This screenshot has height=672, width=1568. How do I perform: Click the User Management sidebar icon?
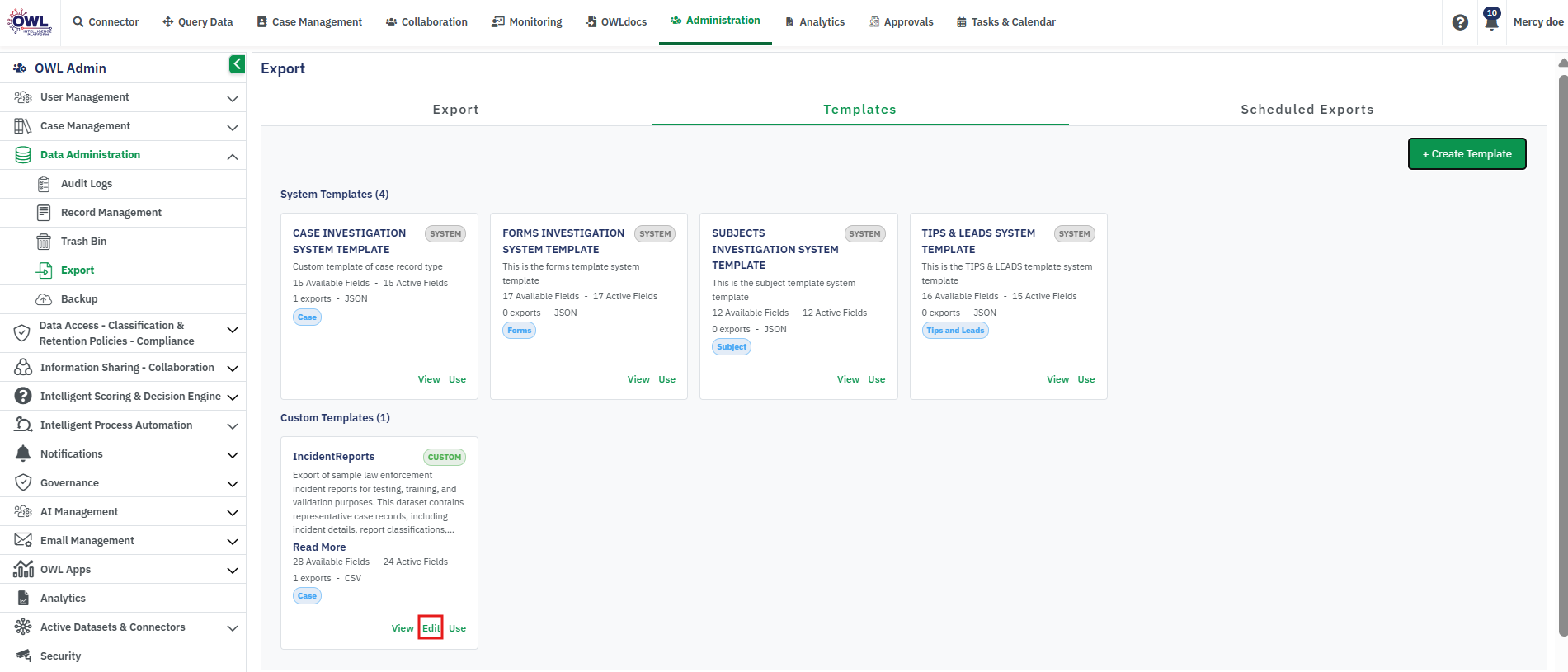pos(23,97)
